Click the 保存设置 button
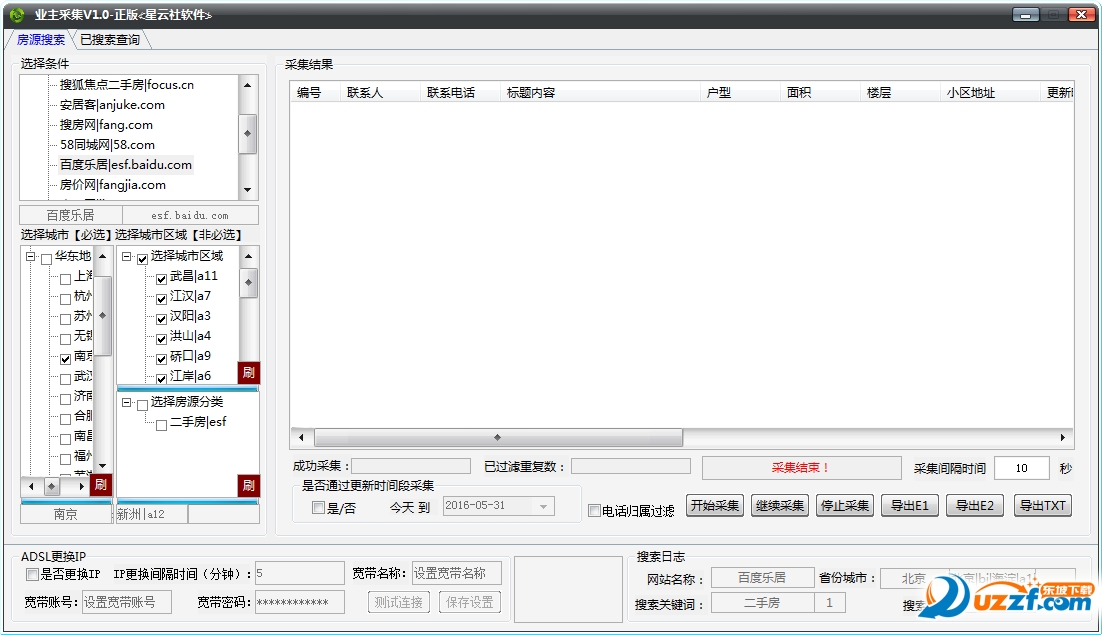Screen dimensions: 1102x635 tap(469, 602)
